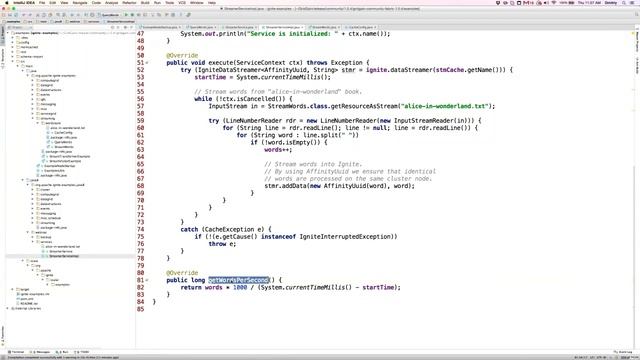The width and height of the screenshot is (640, 360).
Task: Open the Run tool window tab
Action: 63,352
